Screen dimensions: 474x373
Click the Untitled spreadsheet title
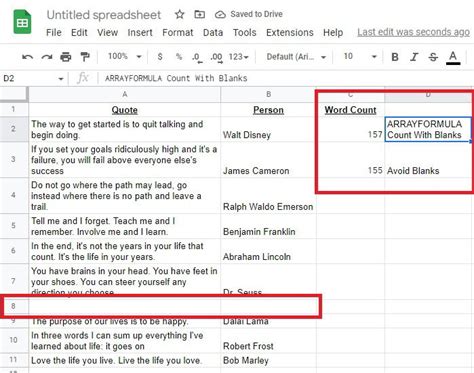[104, 15]
